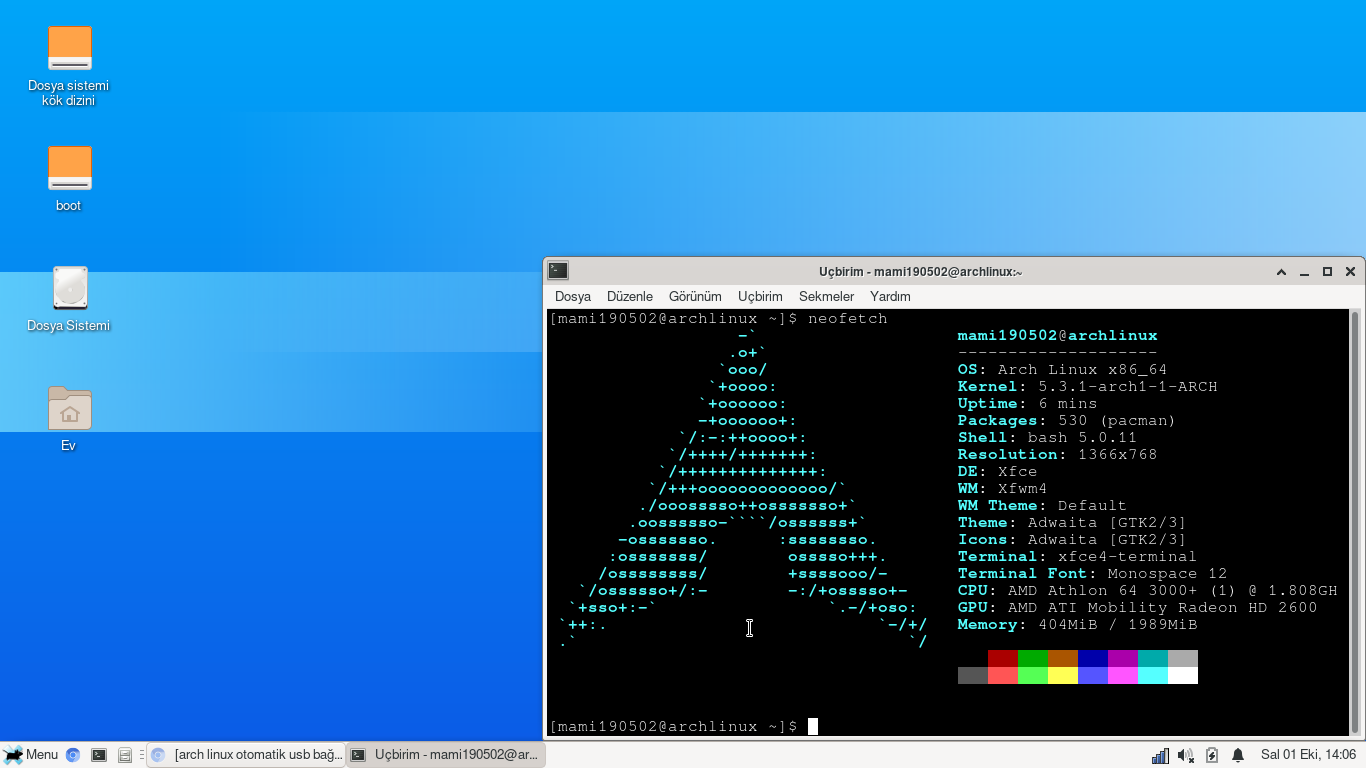Click the 'Theme: Adwaita [GTK2/3]' line

(x=1072, y=522)
